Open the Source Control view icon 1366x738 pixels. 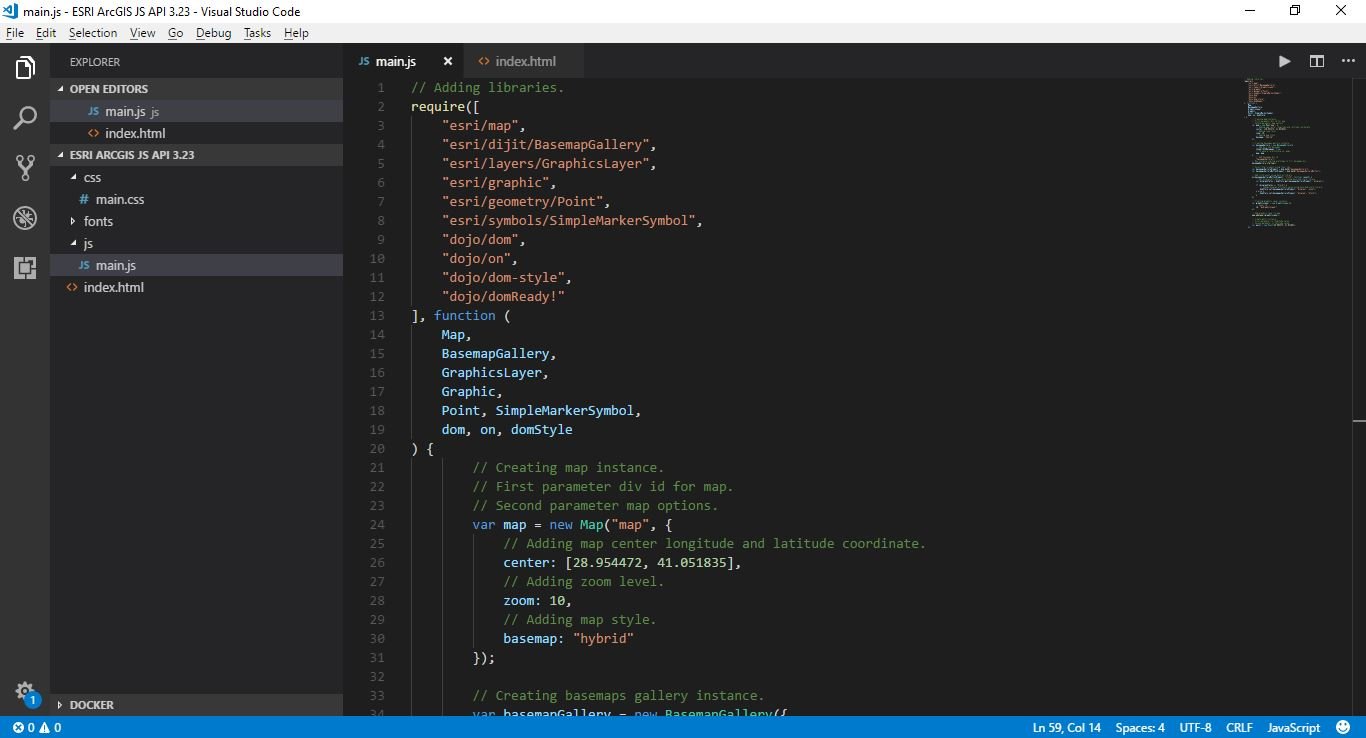click(25, 168)
